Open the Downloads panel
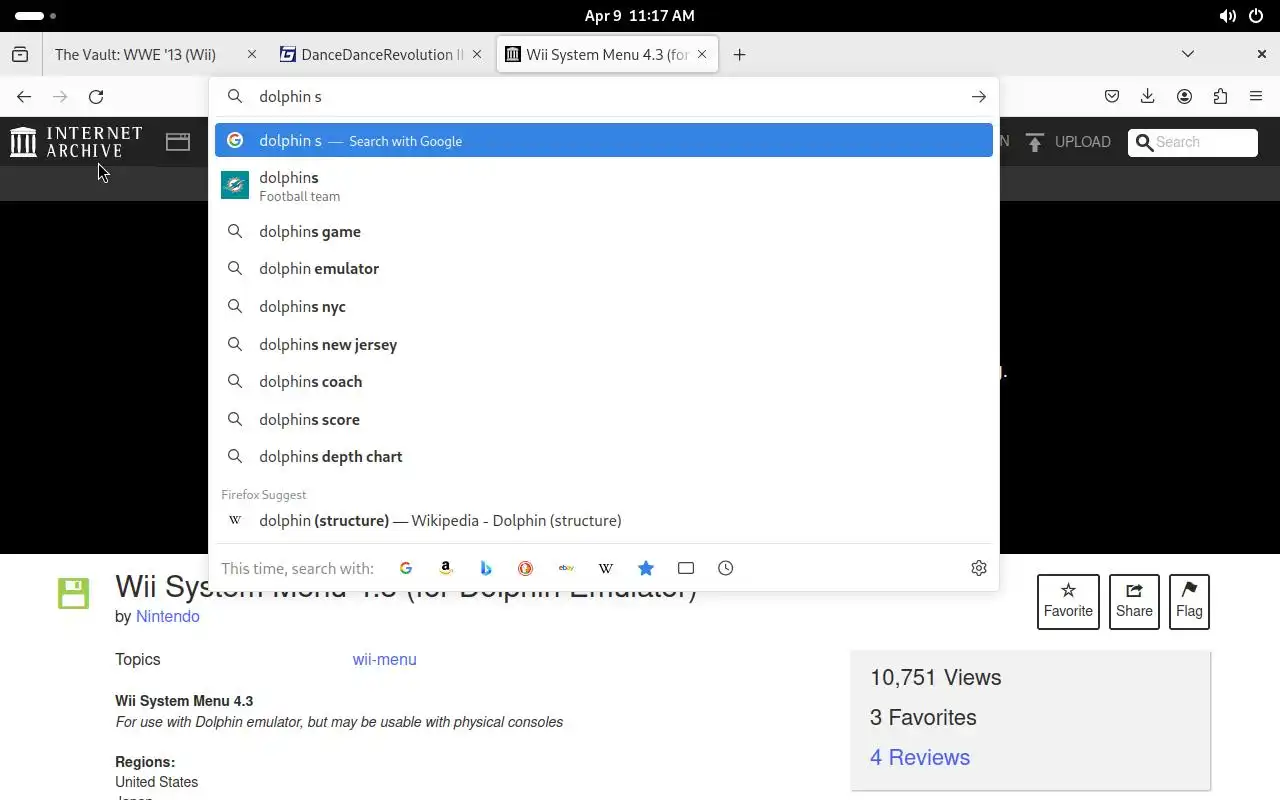The image size is (1280, 800). click(1148, 97)
